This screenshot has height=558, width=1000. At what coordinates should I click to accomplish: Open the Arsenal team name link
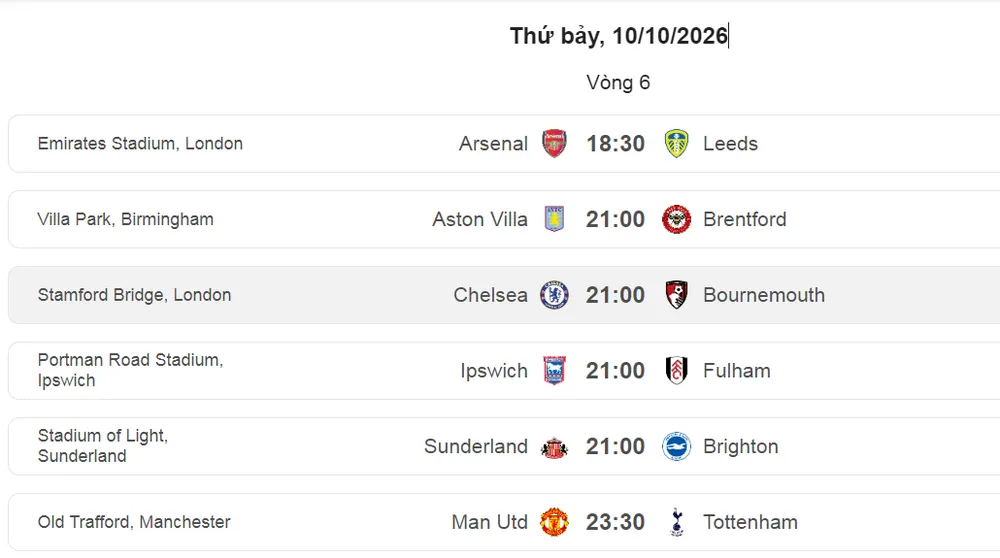tap(493, 143)
